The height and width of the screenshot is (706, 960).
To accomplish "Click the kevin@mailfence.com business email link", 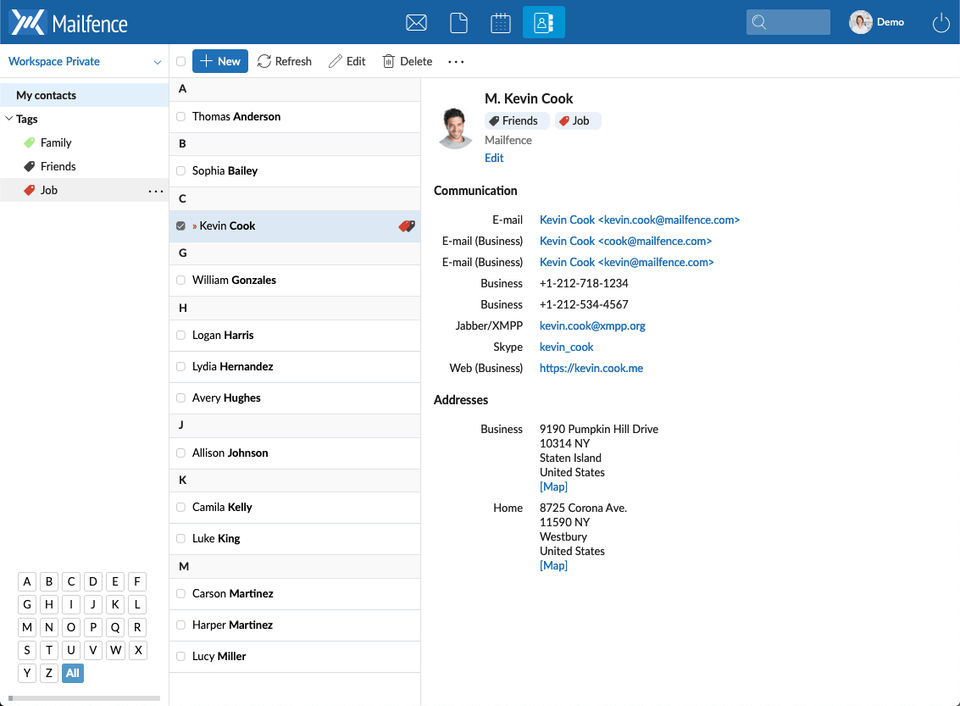I will [x=626, y=262].
